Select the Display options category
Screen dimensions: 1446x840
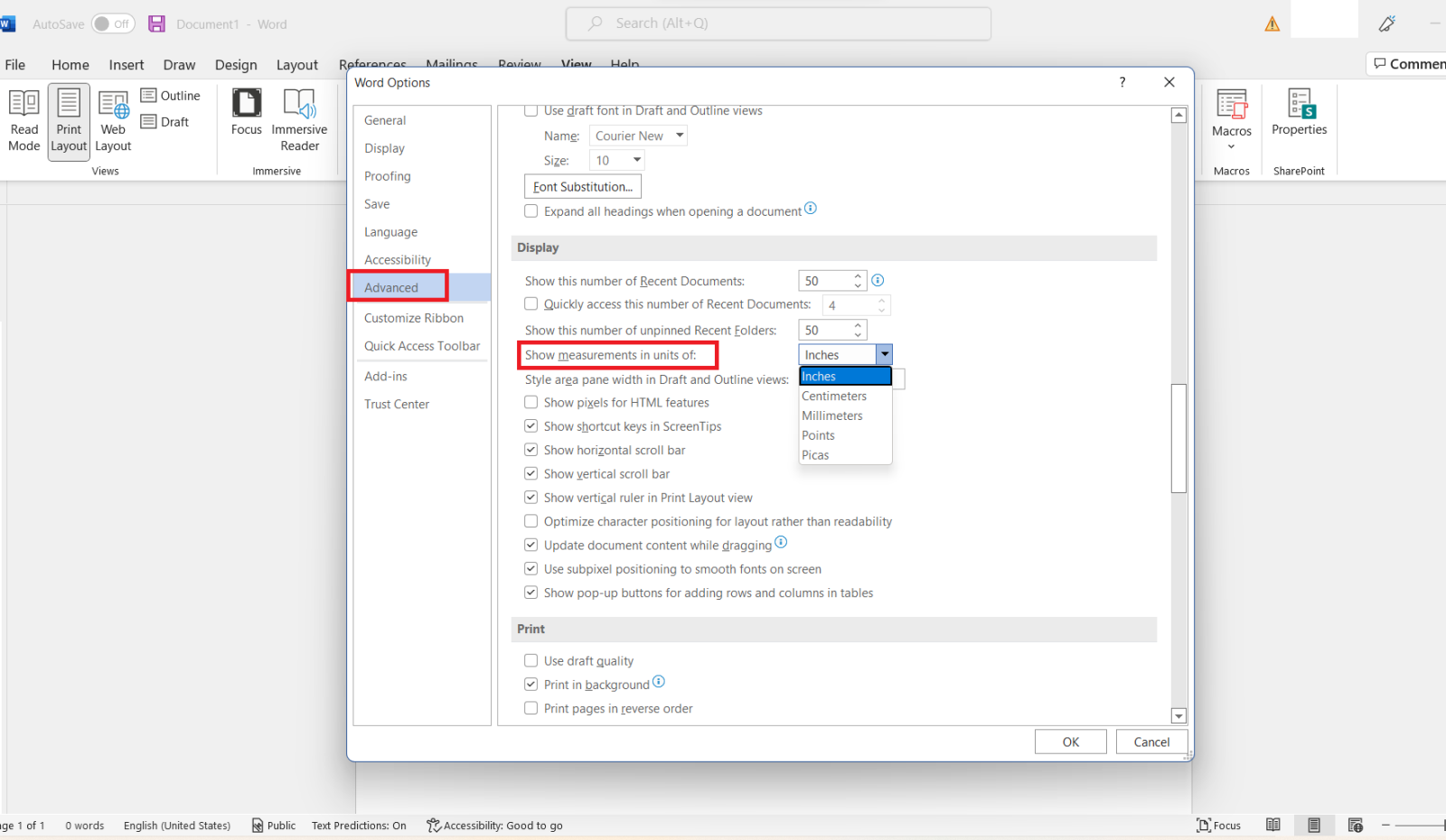click(422, 148)
